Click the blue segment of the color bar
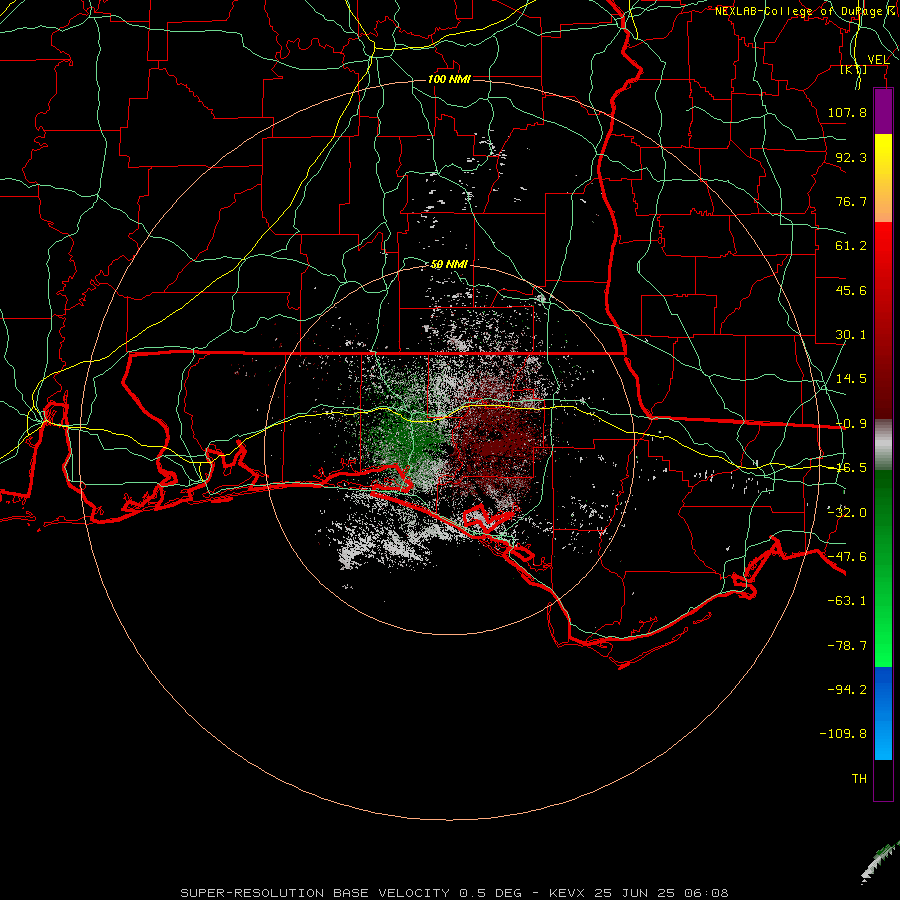The image size is (900, 900). [x=883, y=713]
